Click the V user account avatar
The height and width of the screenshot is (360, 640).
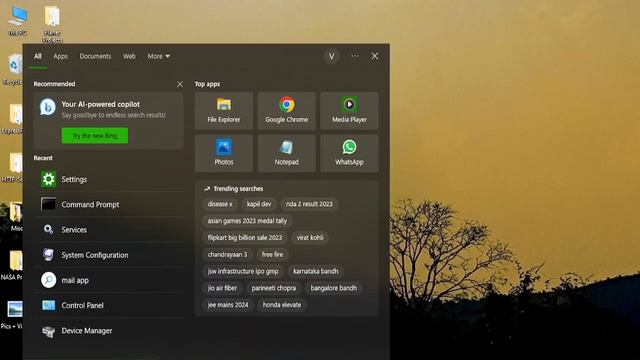pos(331,56)
